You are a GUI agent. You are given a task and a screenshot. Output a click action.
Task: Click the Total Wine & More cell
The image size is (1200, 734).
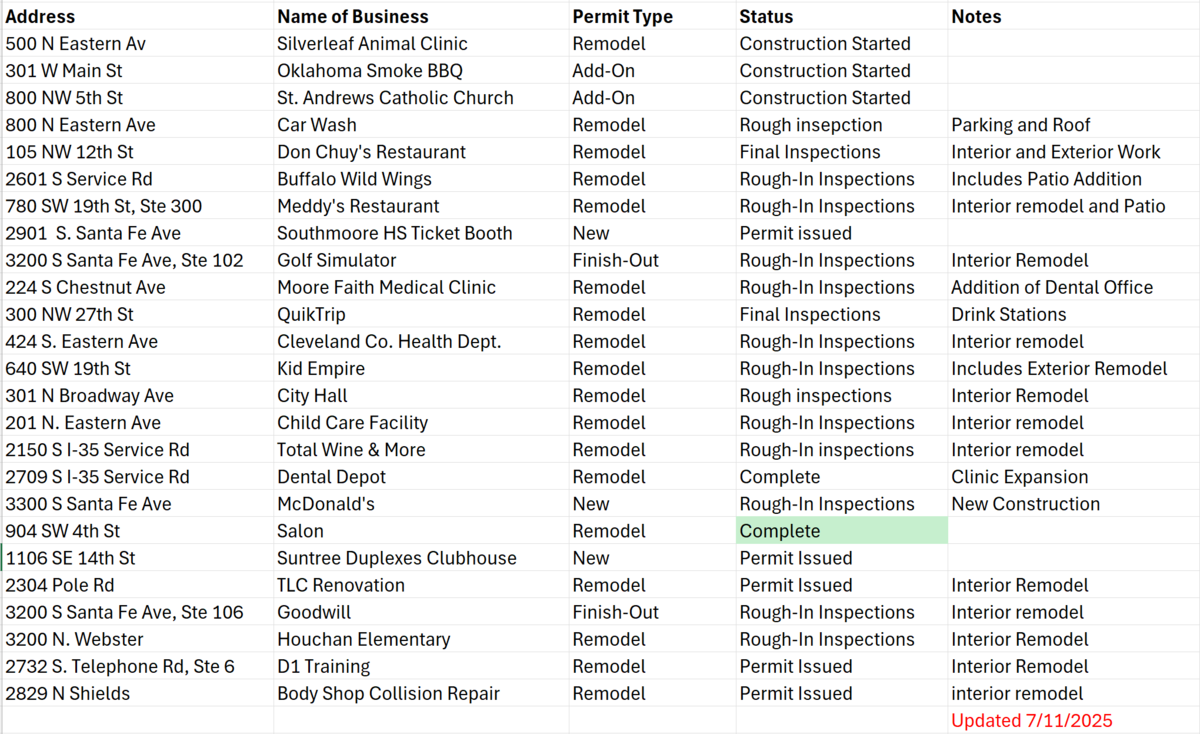coord(421,449)
